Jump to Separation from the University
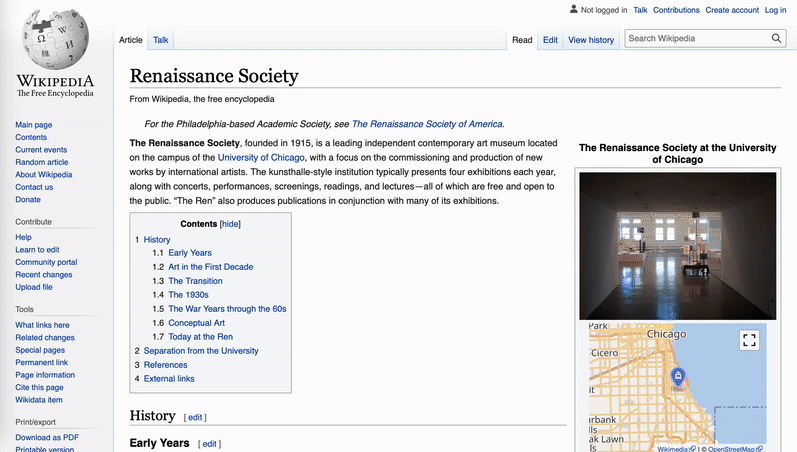The width and height of the screenshot is (797, 452). point(201,351)
